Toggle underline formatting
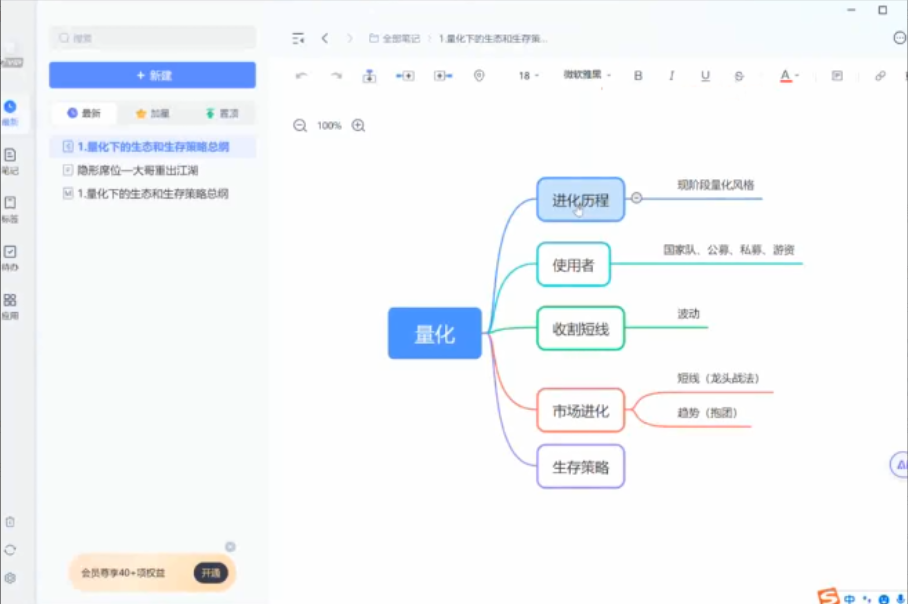This screenshot has height=604, width=908. [705, 76]
